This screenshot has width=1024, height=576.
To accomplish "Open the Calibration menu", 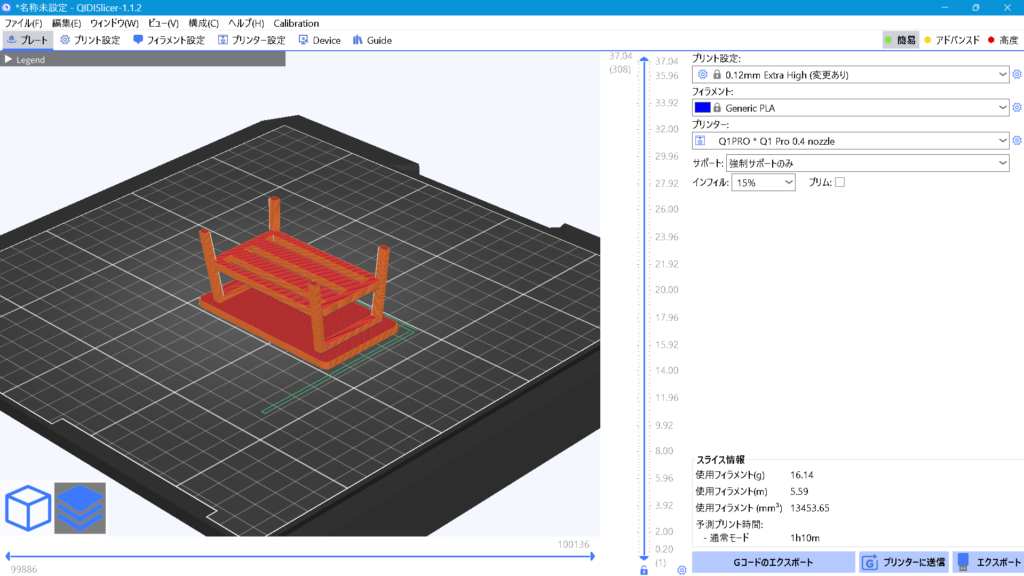I will [296, 23].
